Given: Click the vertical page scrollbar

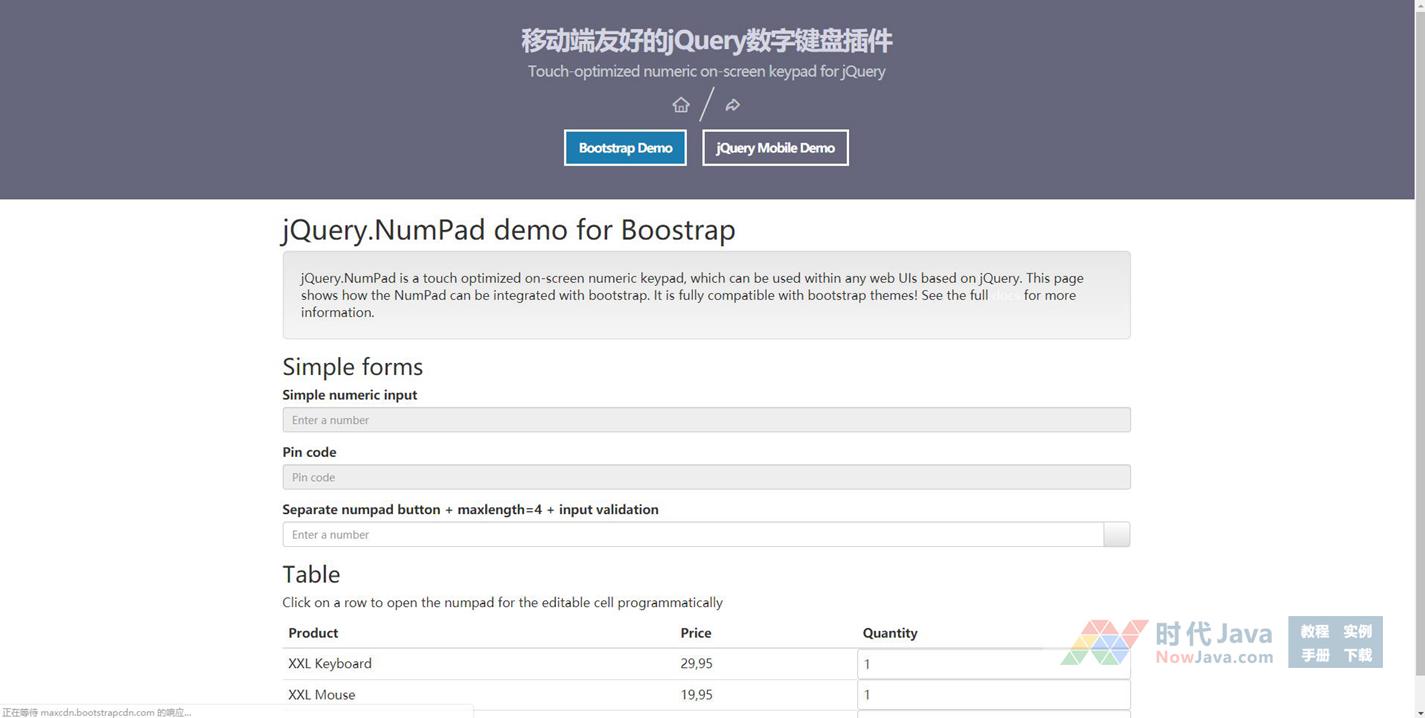Looking at the screenshot, I should 1419,300.
